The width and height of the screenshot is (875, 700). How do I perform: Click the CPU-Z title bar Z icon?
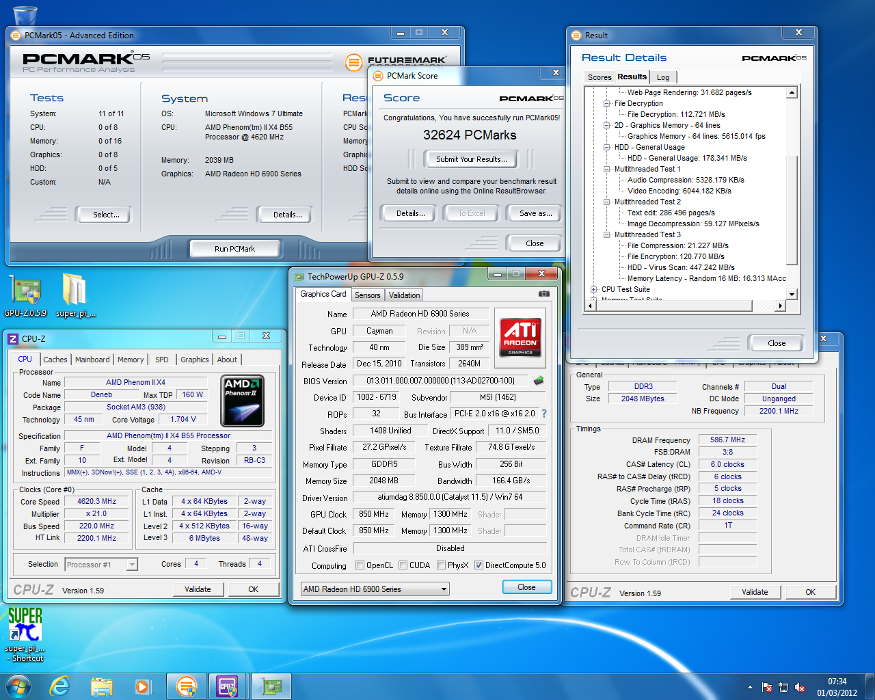[13, 339]
